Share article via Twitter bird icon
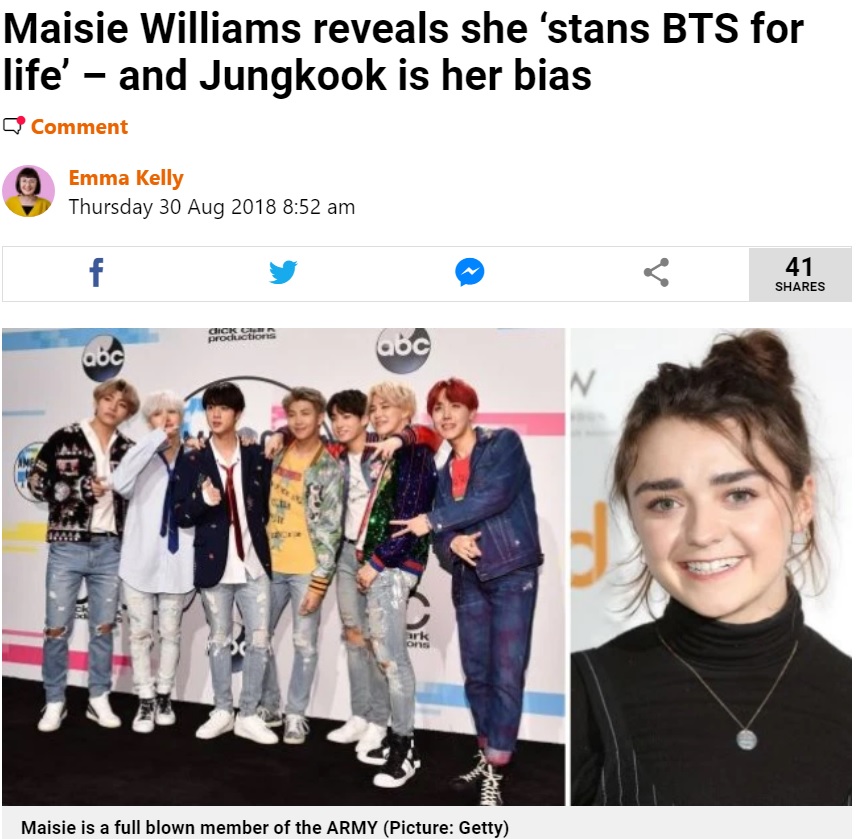This screenshot has height=839, width=856. (283, 272)
